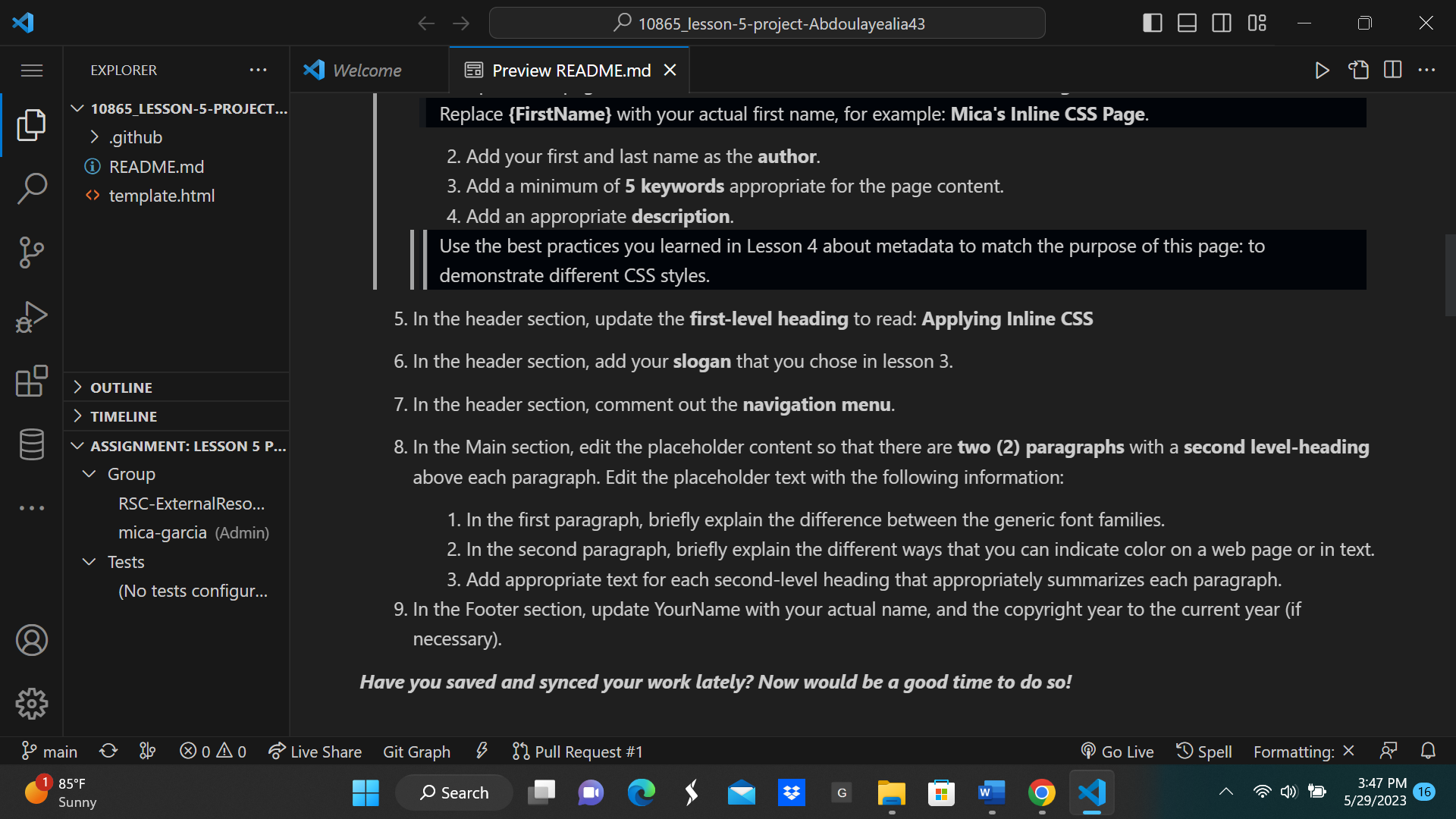Open the Extensions view

(x=32, y=381)
